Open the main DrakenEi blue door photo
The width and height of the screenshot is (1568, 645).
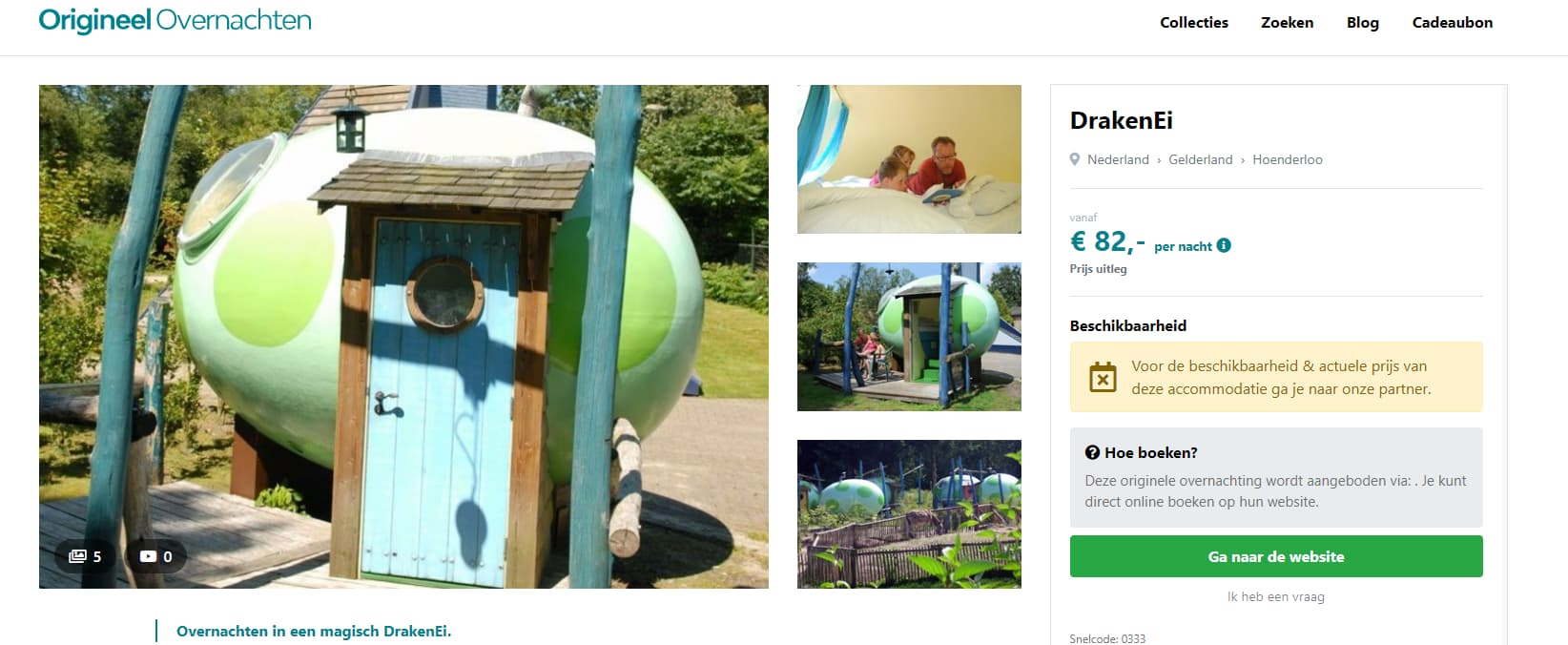403,337
